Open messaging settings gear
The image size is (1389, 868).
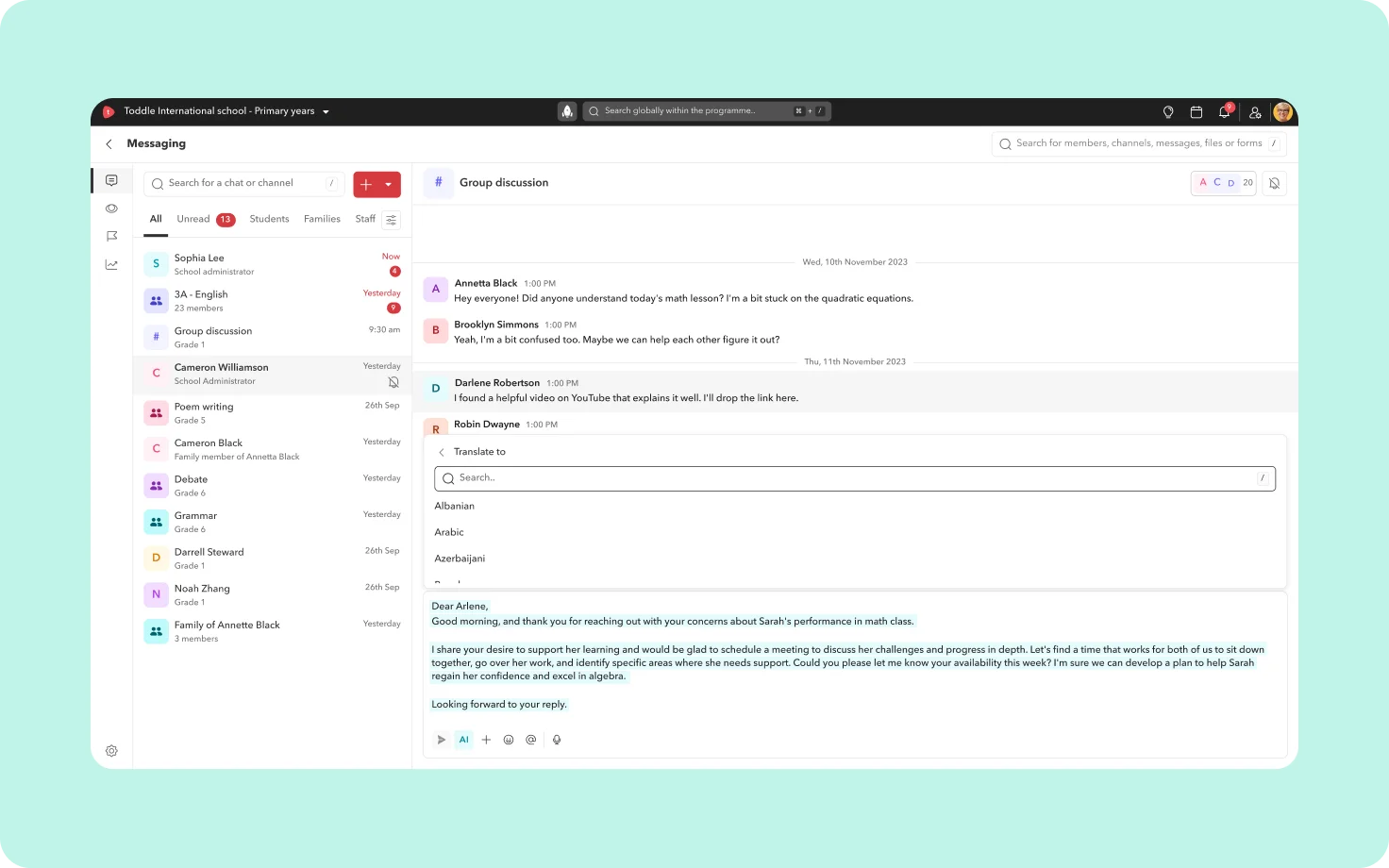[111, 751]
